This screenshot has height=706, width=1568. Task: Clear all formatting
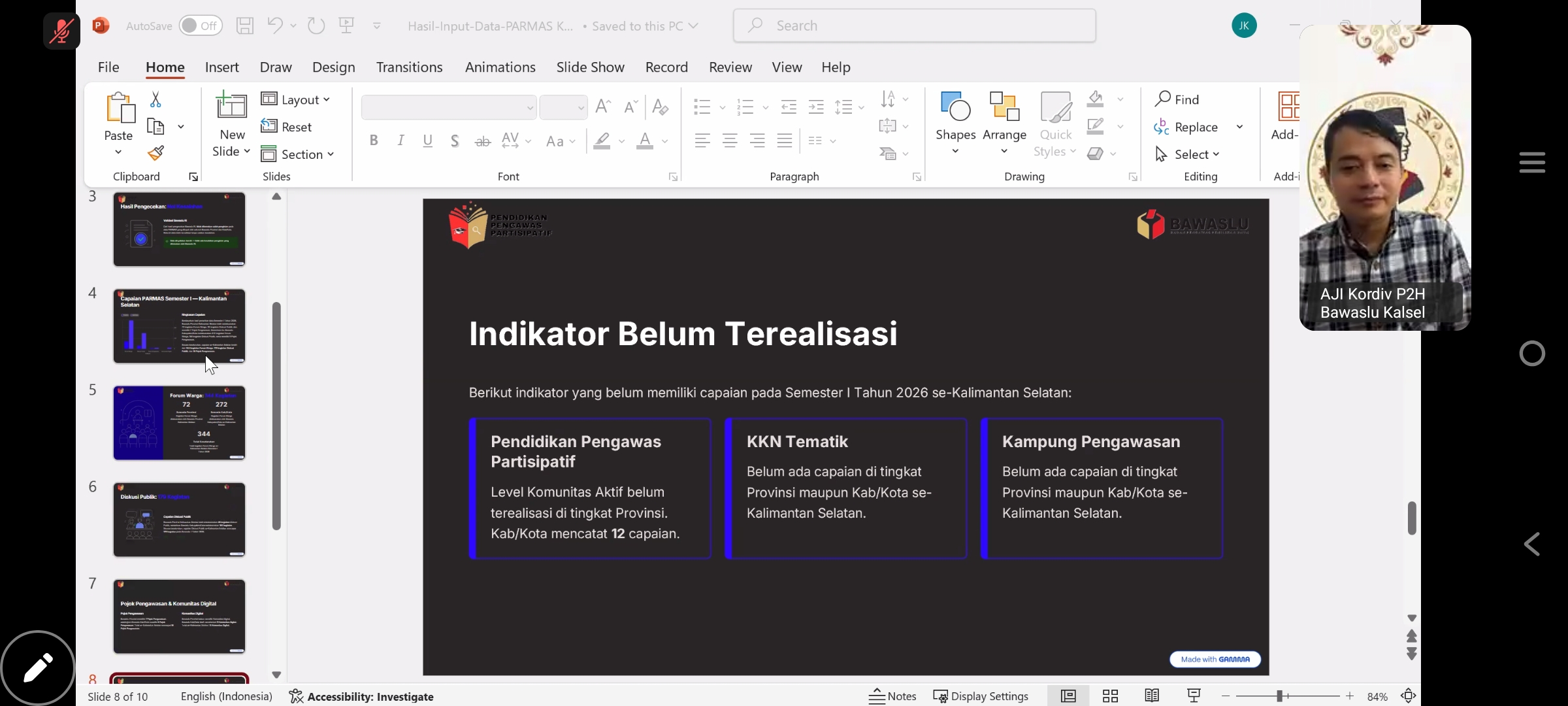661,107
